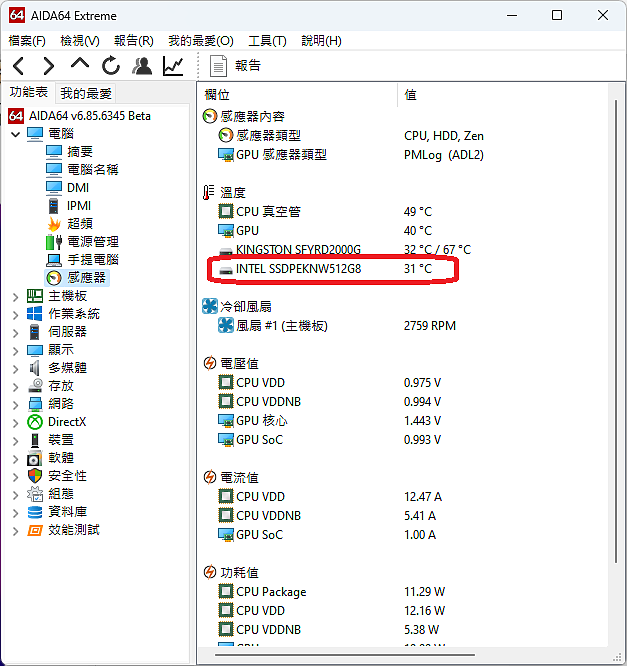Open the user icon in the toolbar
The height and width of the screenshot is (666, 627).
(x=142, y=66)
